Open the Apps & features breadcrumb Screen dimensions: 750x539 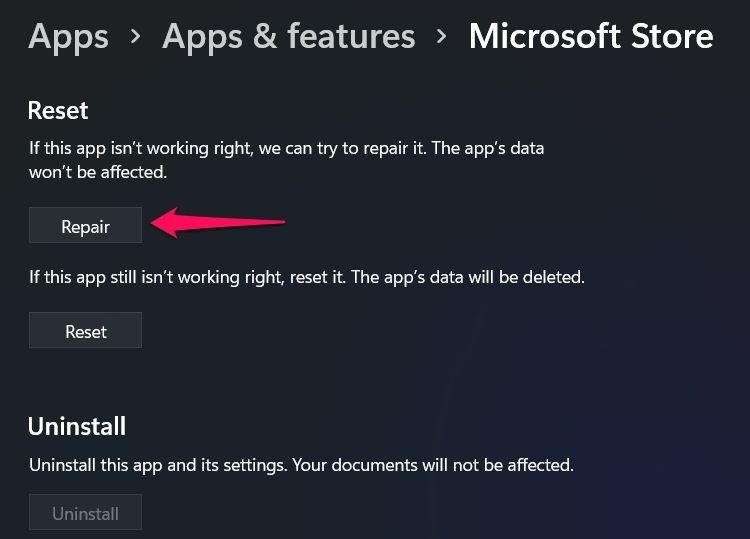[288, 36]
